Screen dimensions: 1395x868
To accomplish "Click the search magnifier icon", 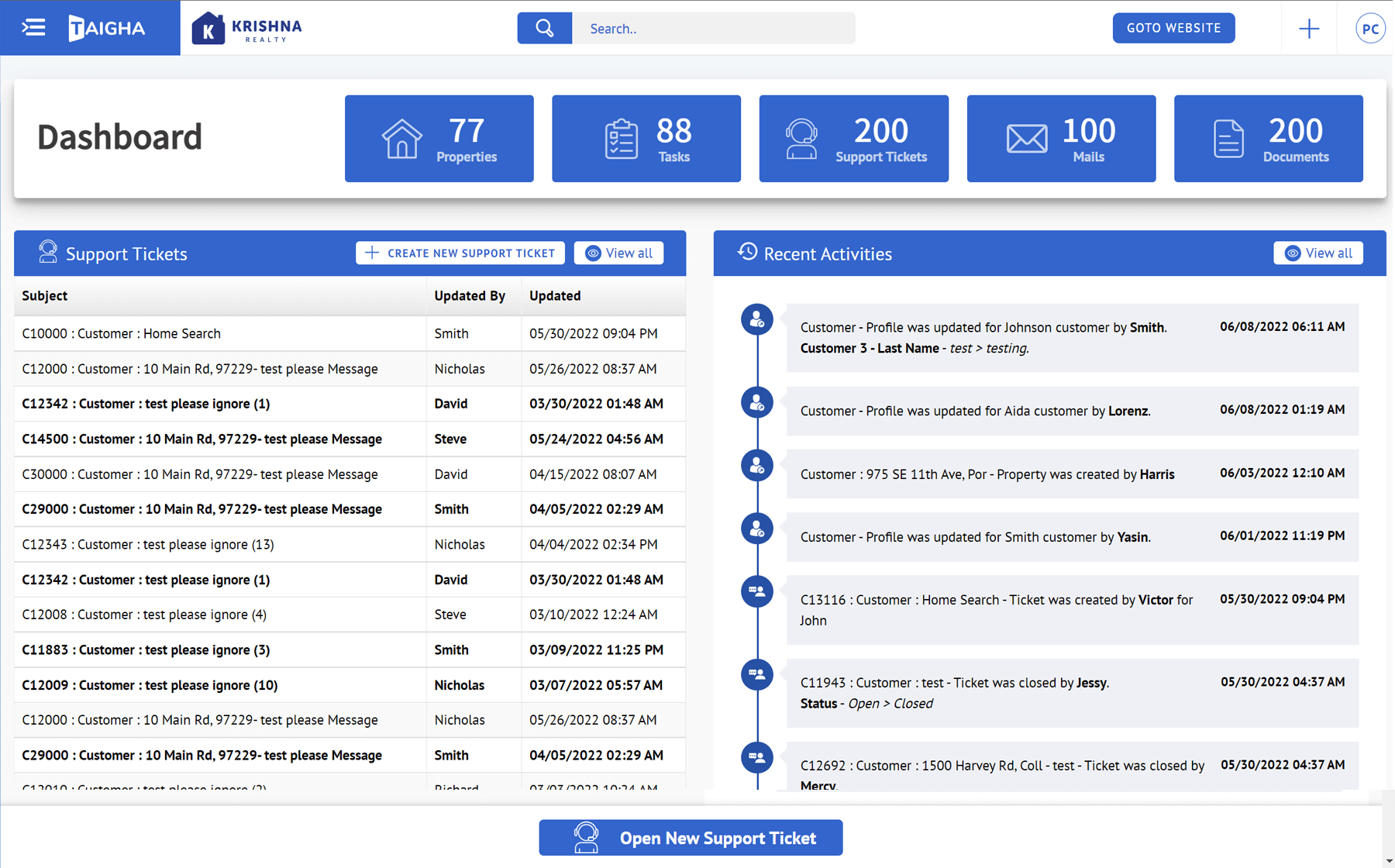I will point(545,28).
